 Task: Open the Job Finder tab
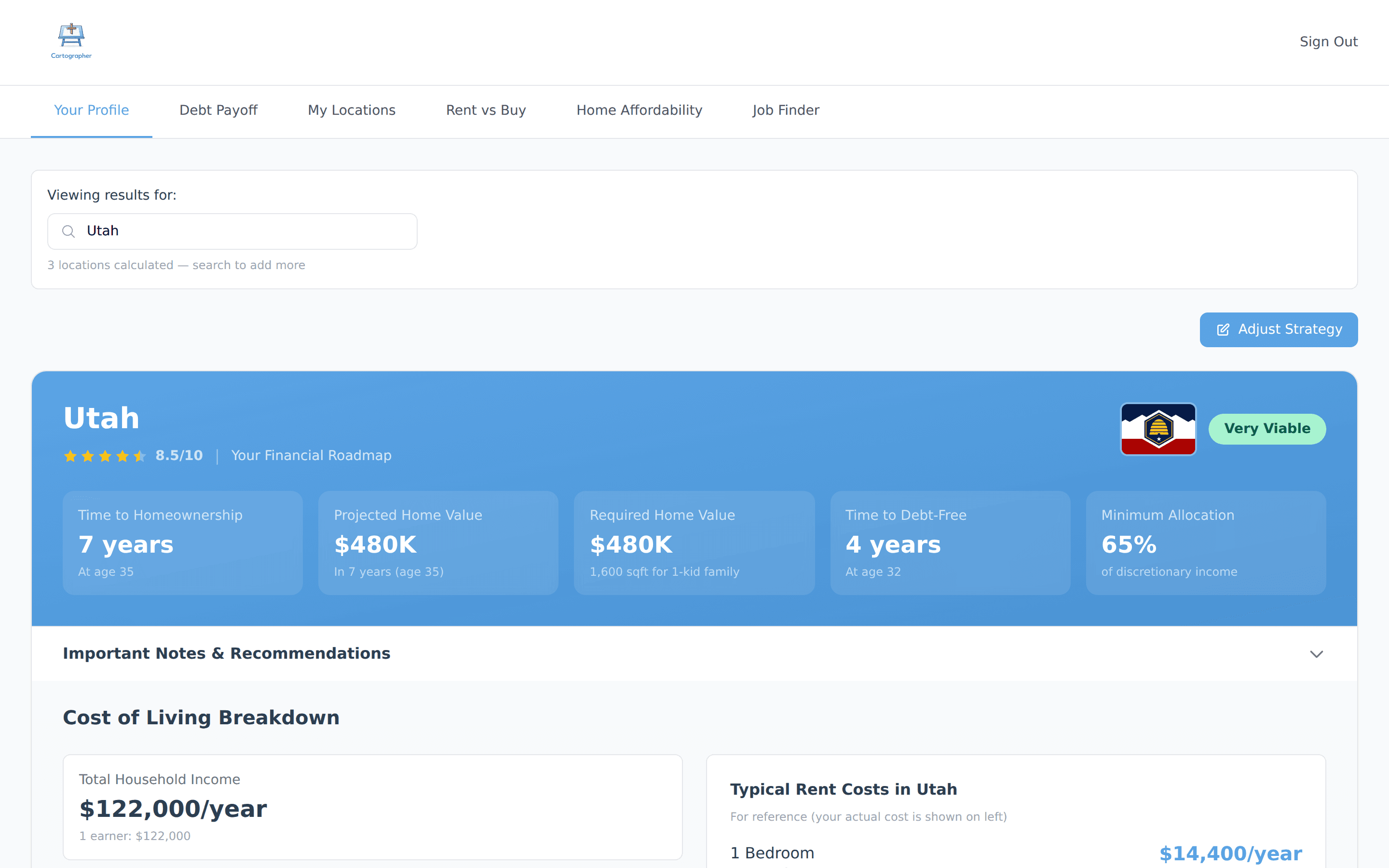click(786, 110)
